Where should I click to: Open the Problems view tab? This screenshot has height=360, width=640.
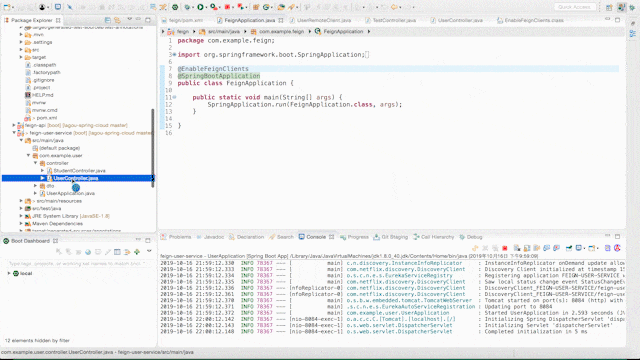[x=176, y=237]
